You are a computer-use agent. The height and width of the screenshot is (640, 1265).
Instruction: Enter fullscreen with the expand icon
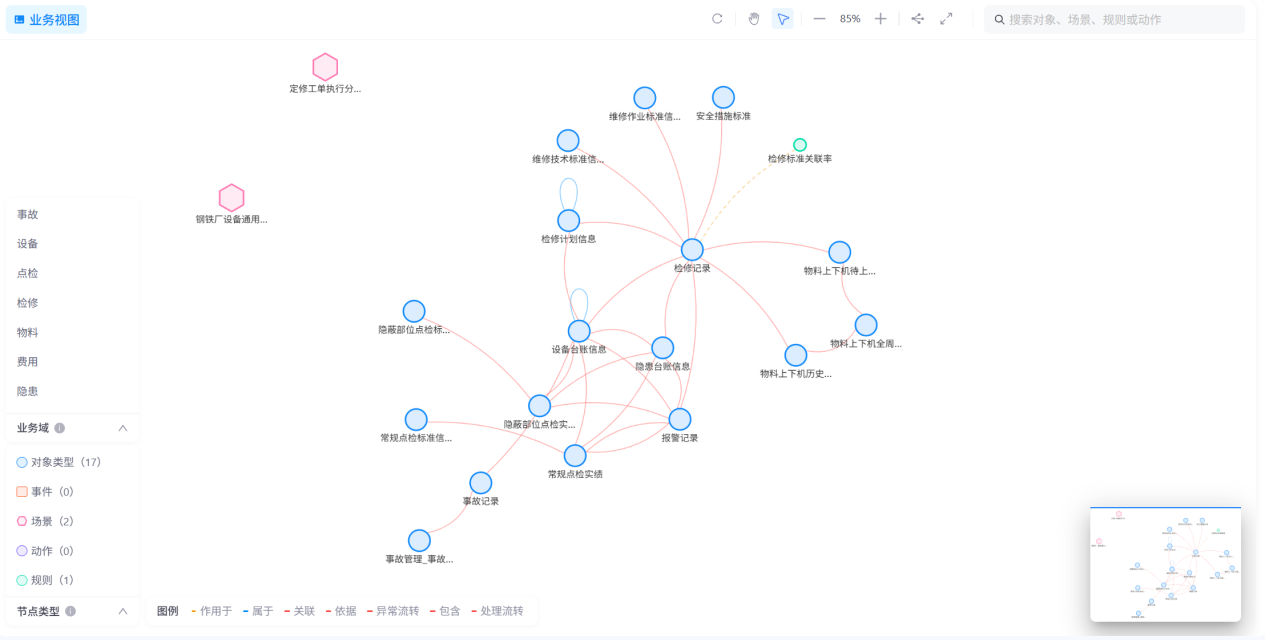946,19
